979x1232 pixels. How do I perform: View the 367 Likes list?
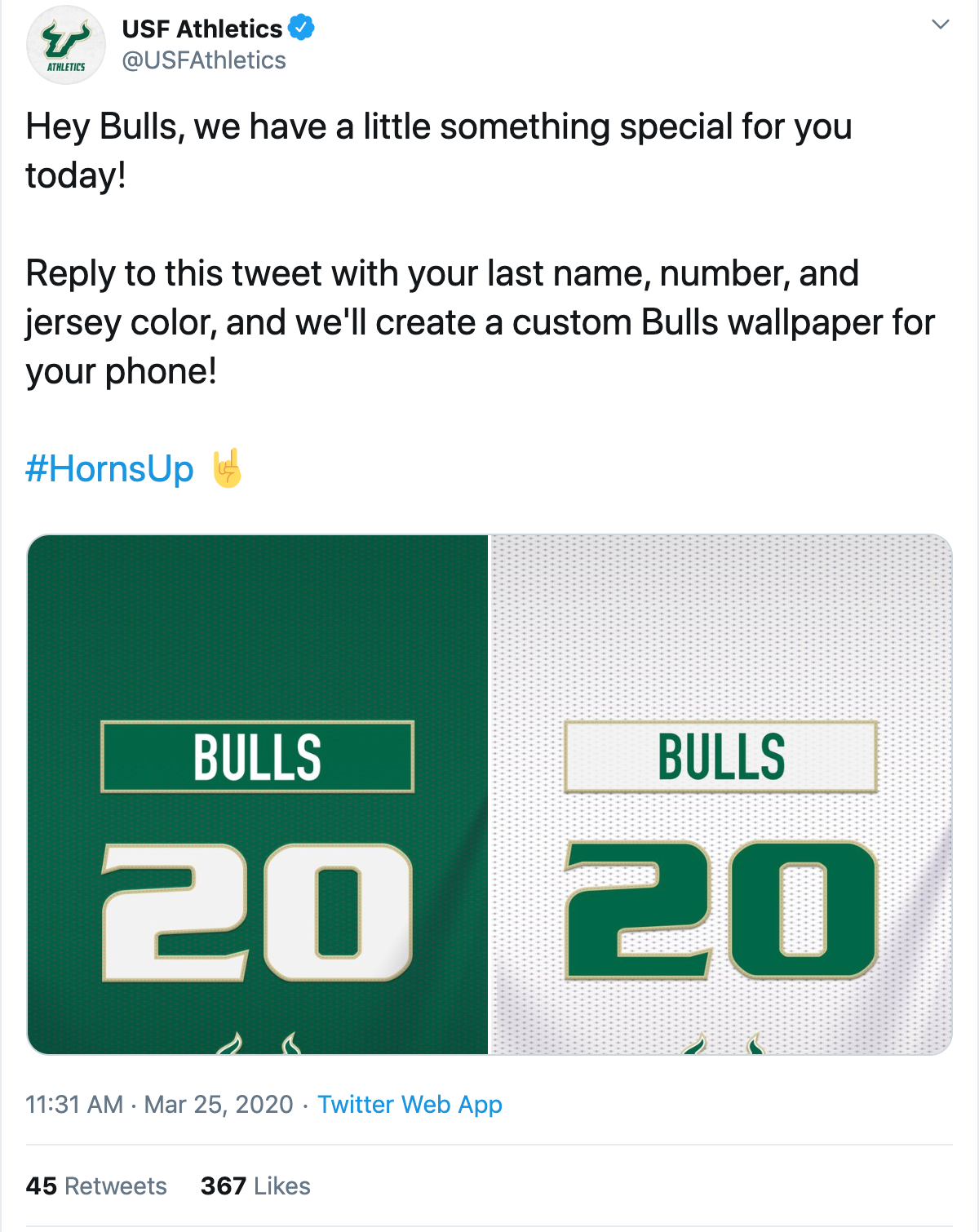255,1185
